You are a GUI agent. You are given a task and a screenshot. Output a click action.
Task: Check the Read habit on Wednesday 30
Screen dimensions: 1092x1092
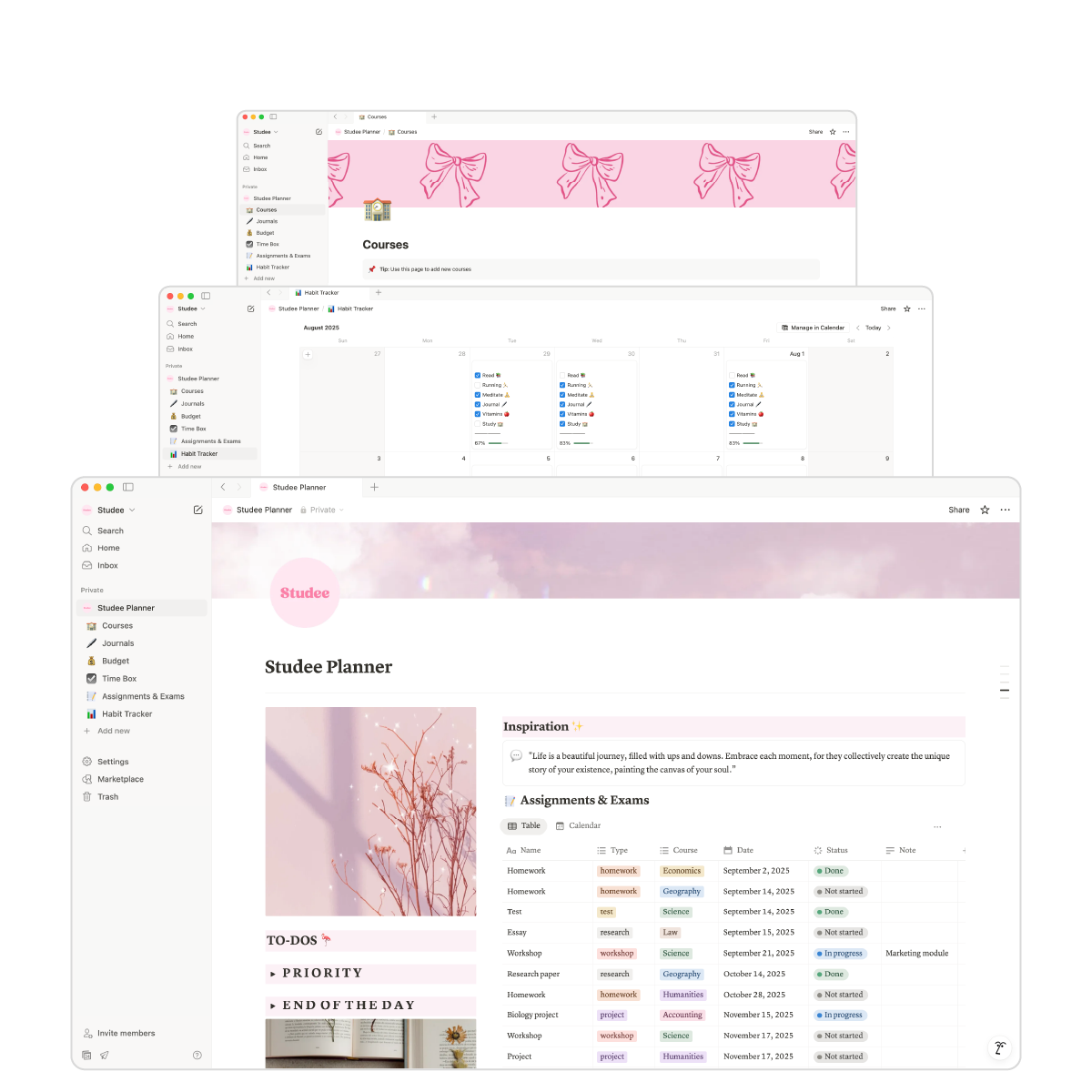562,375
